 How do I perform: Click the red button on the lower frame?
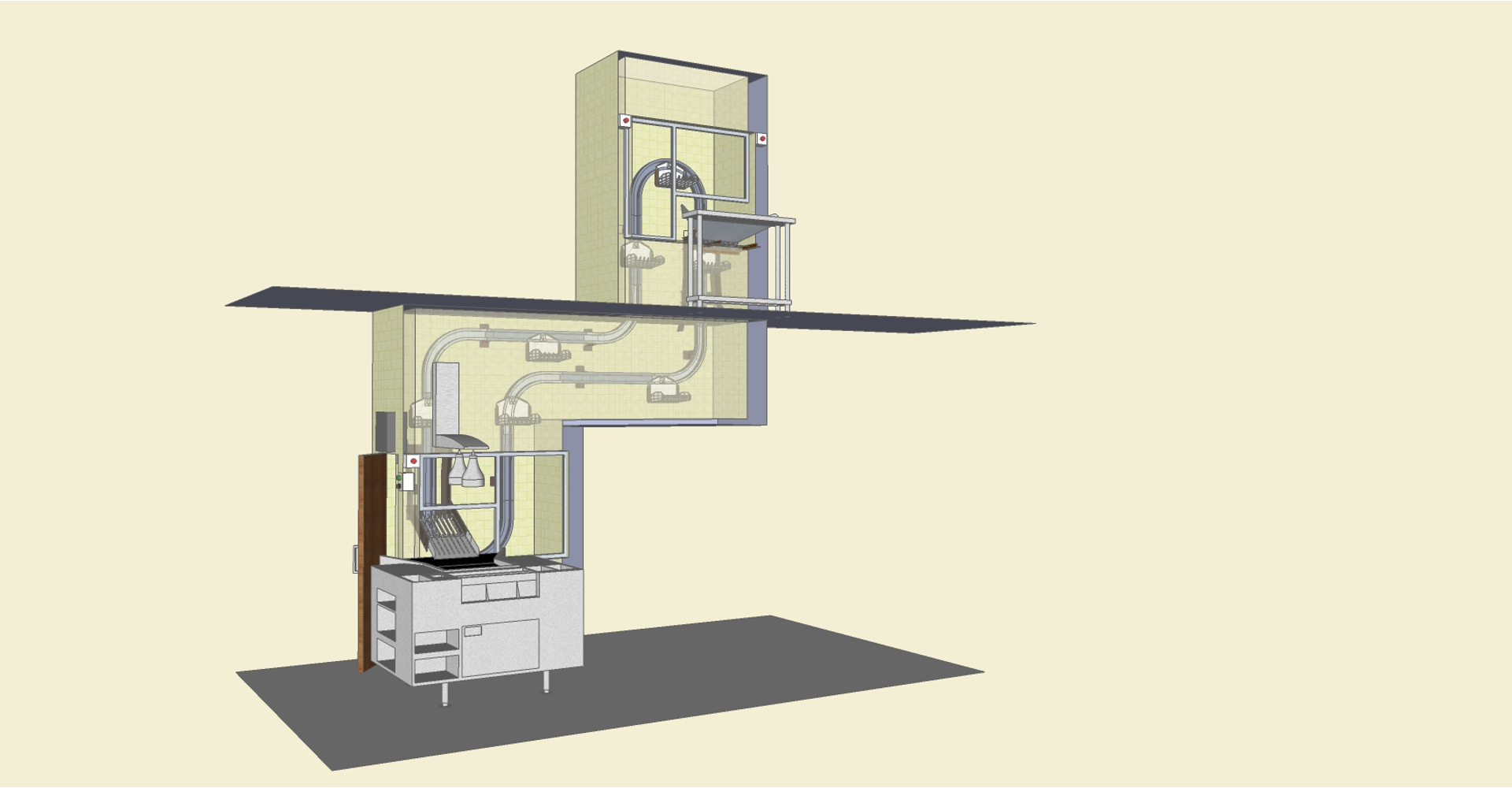[x=413, y=461]
